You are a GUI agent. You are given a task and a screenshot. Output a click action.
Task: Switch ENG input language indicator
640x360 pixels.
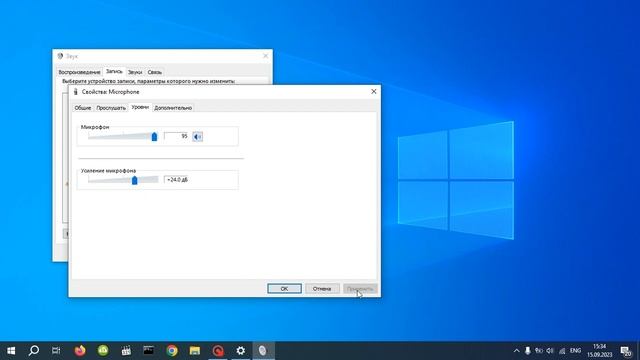[575, 351]
